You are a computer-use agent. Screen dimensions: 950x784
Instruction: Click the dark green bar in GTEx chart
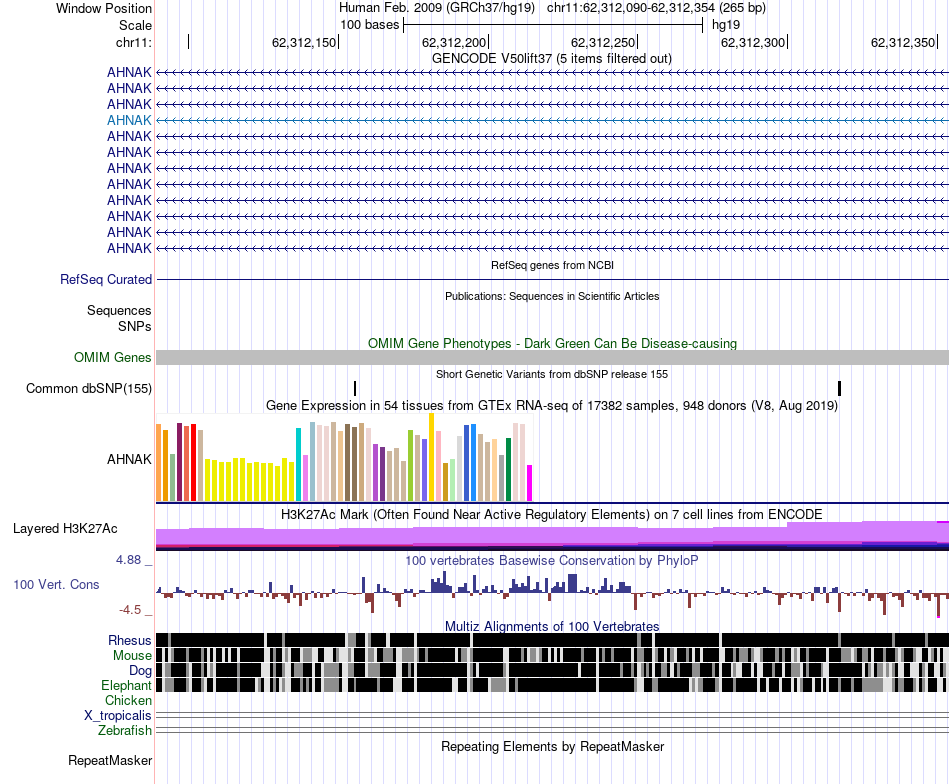[x=508, y=470]
